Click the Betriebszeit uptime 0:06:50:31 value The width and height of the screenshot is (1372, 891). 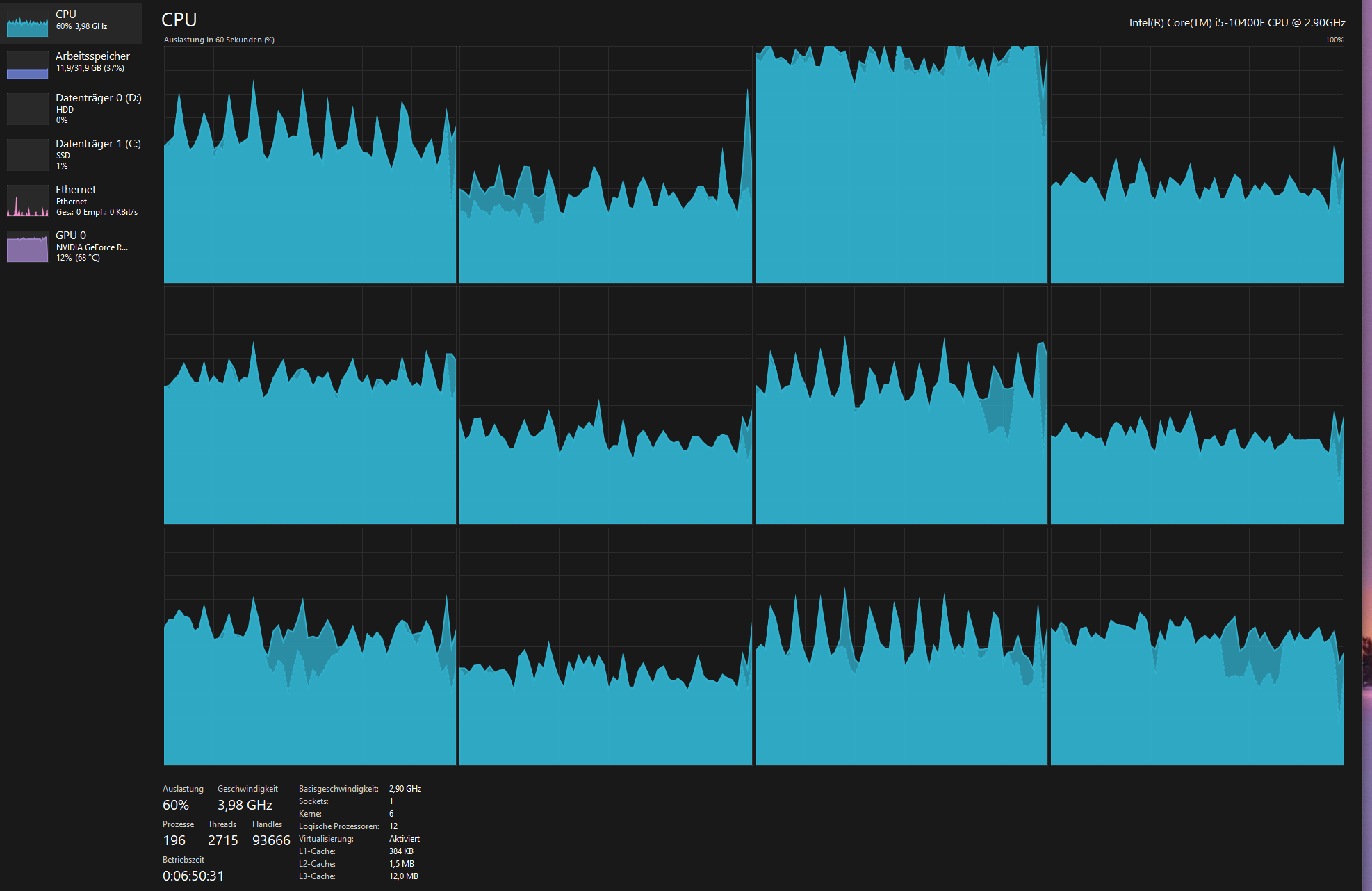tap(193, 876)
